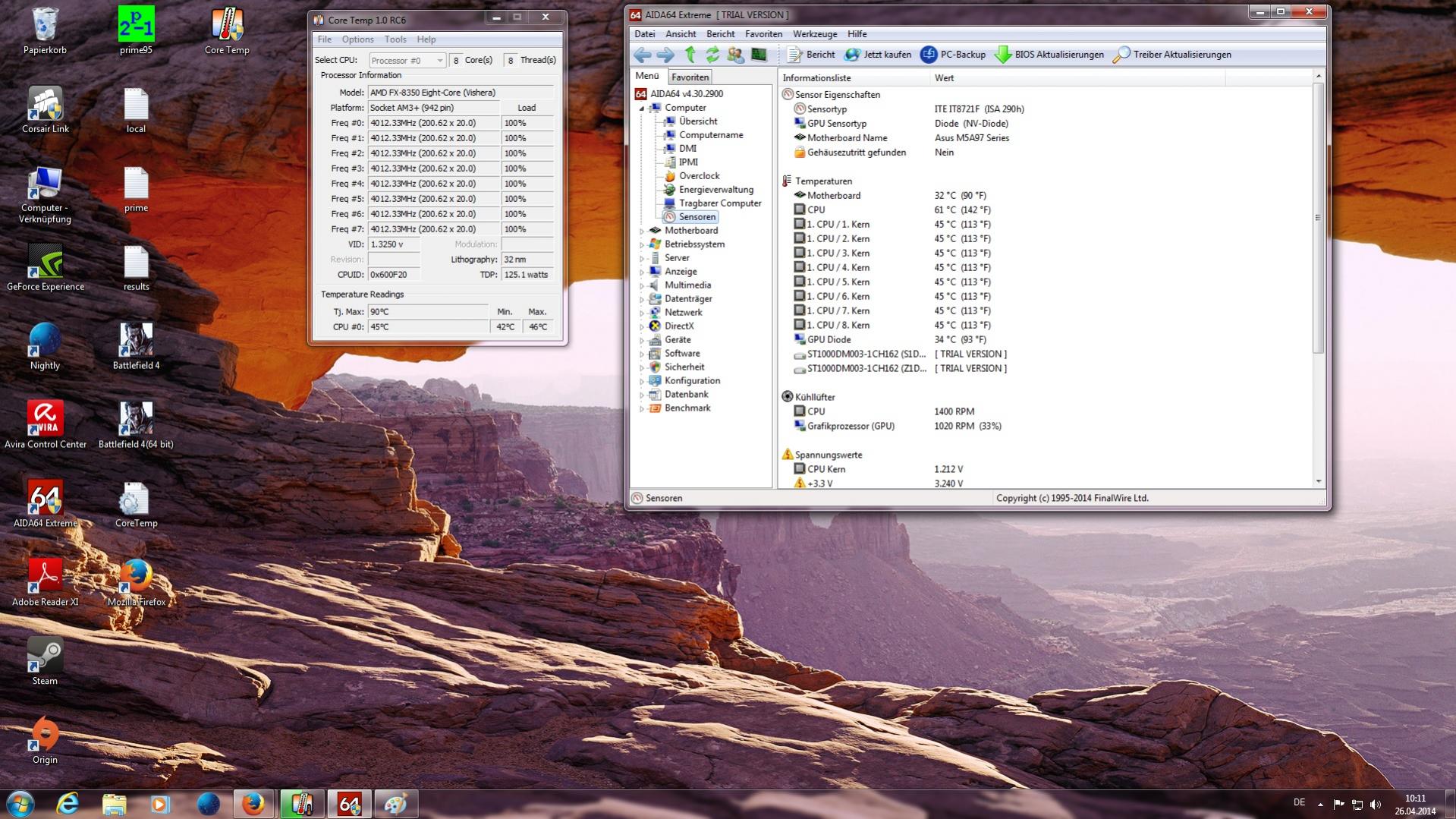
Task: Expand the Netzwerk tree node
Action: tap(642, 313)
